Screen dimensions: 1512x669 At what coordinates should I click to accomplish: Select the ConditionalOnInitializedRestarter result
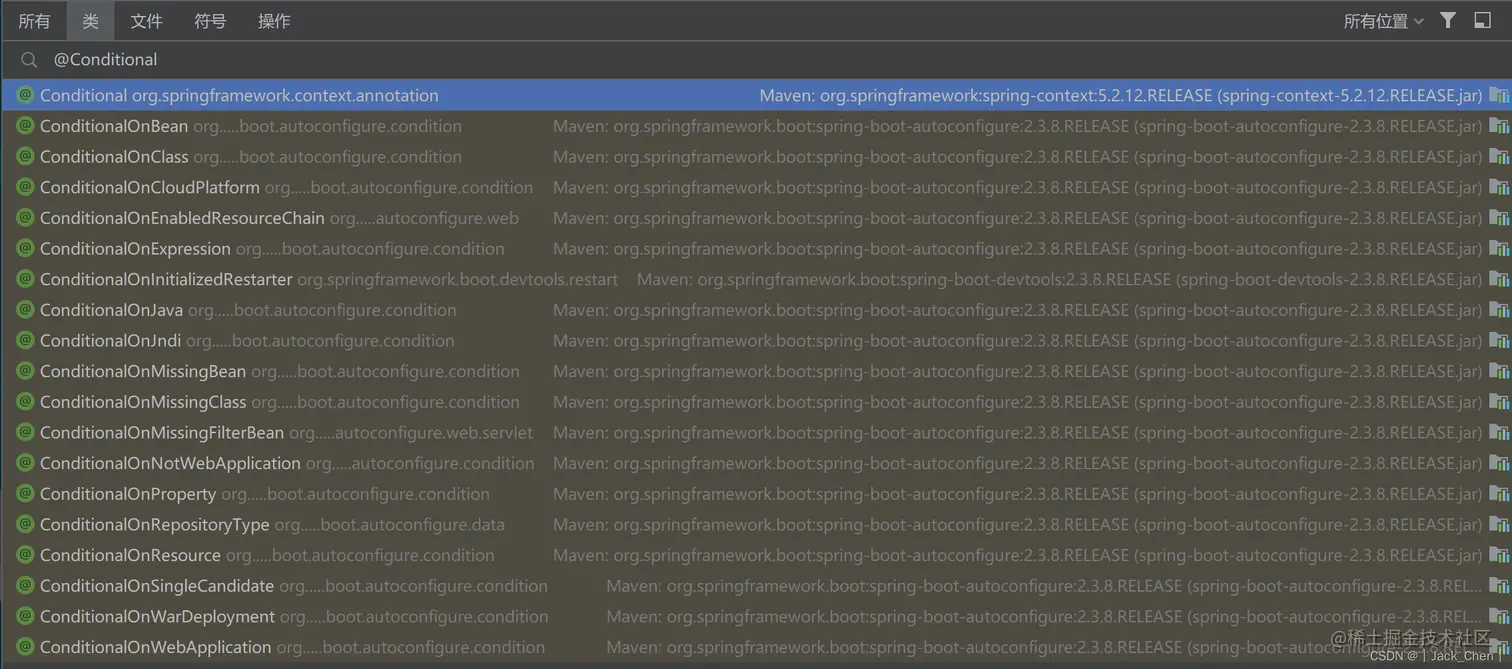[756, 279]
